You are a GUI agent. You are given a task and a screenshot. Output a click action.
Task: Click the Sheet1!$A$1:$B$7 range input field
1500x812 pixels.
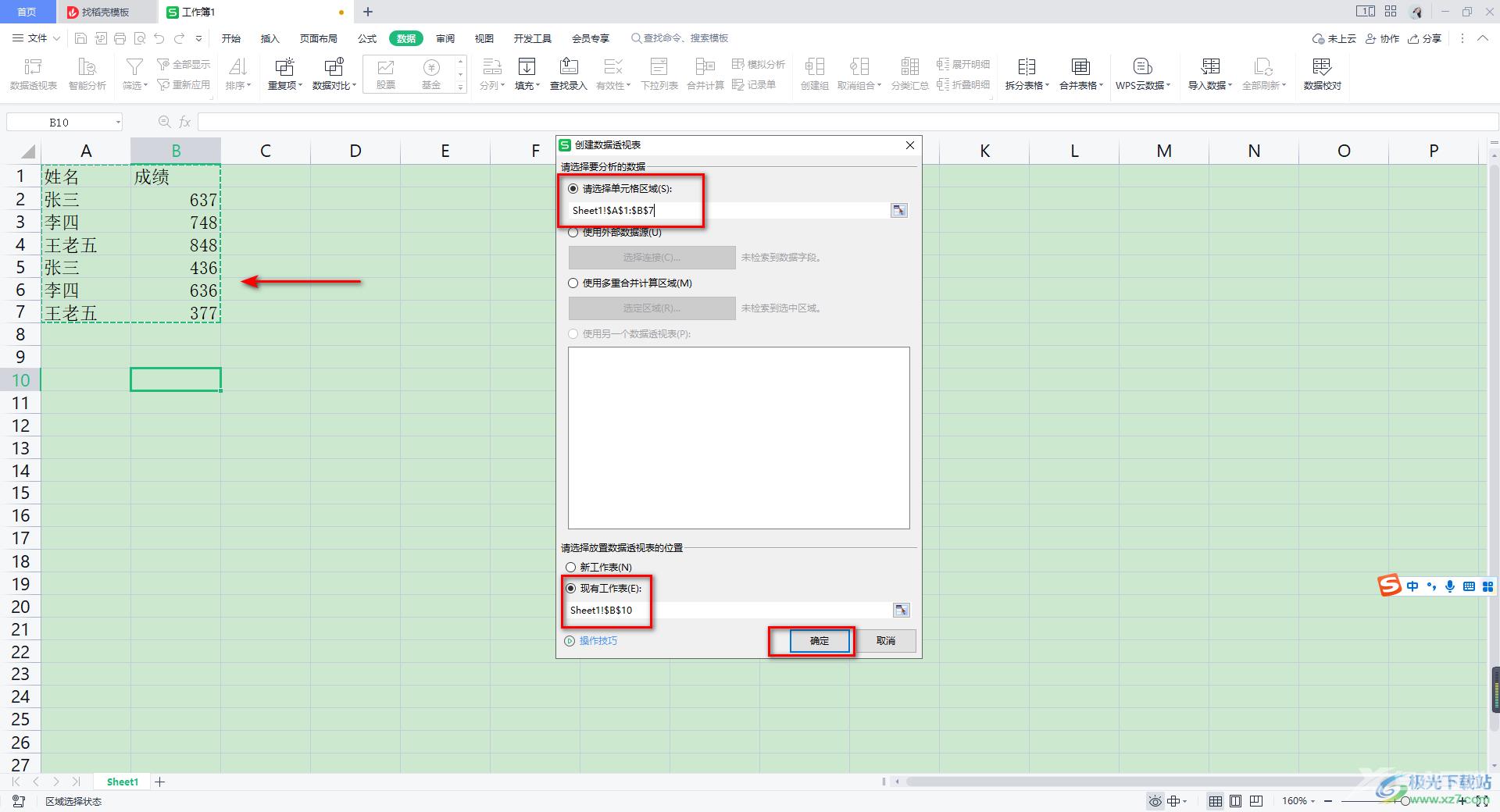pos(730,210)
